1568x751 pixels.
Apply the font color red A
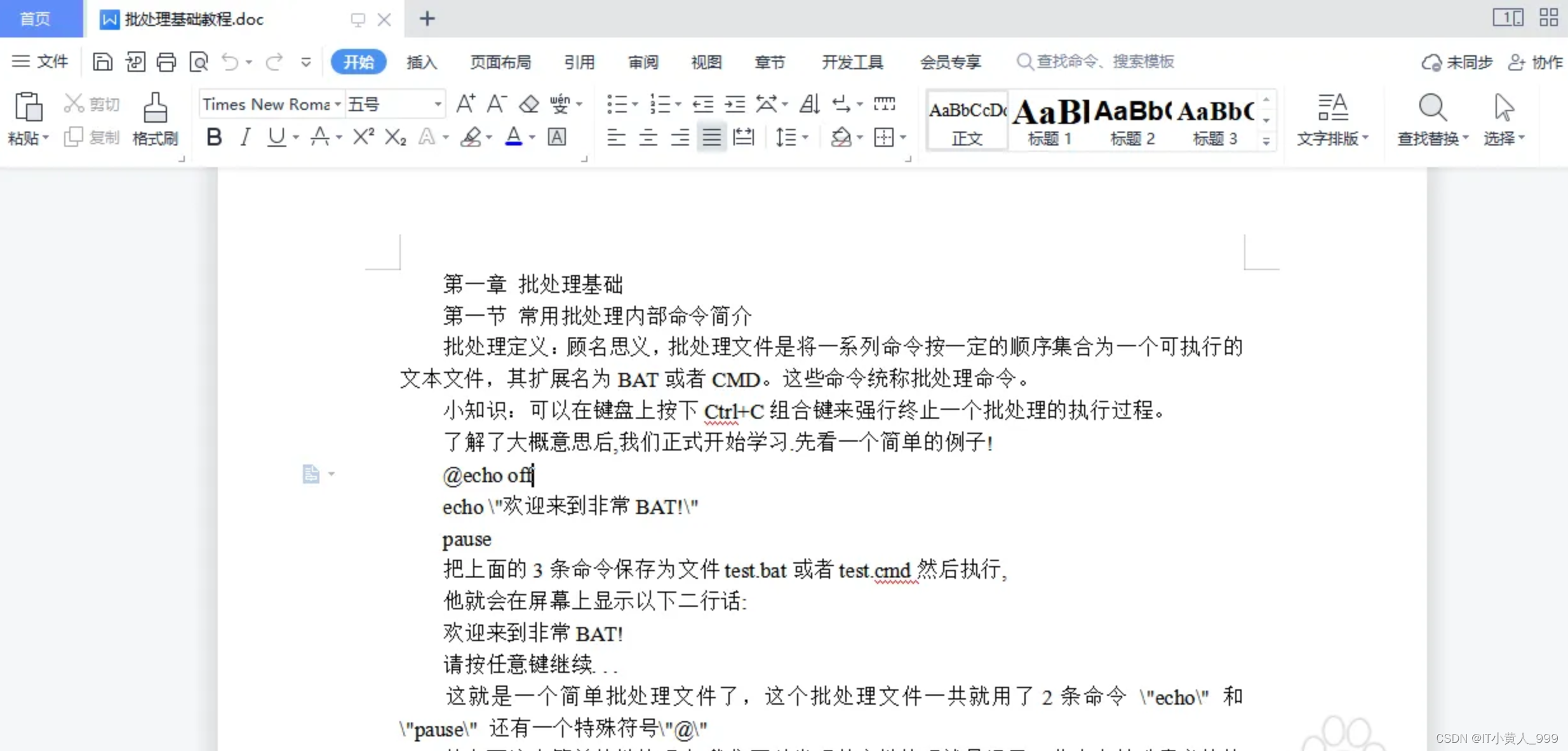[513, 137]
